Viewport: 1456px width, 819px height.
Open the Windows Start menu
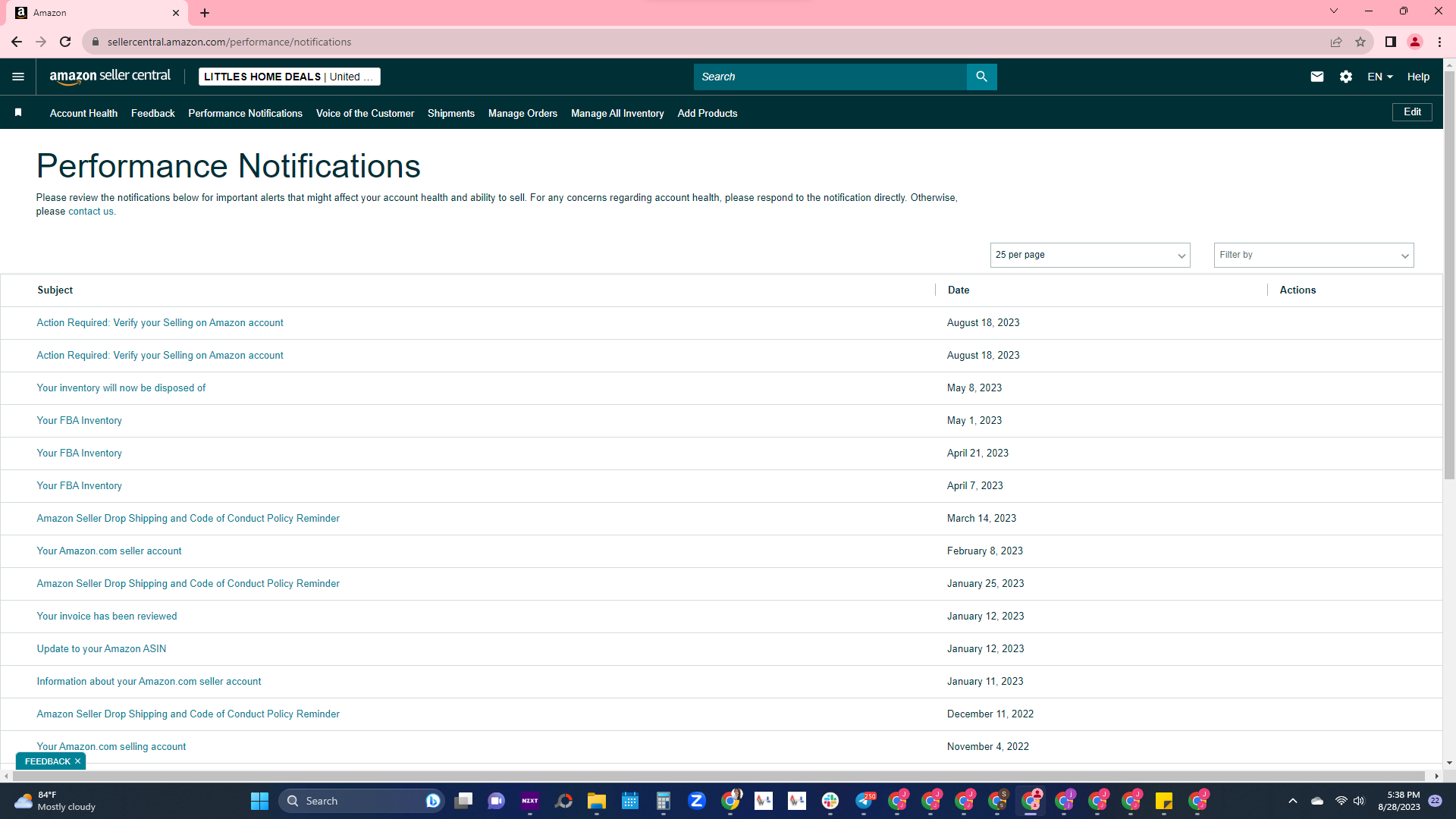point(259,801)
